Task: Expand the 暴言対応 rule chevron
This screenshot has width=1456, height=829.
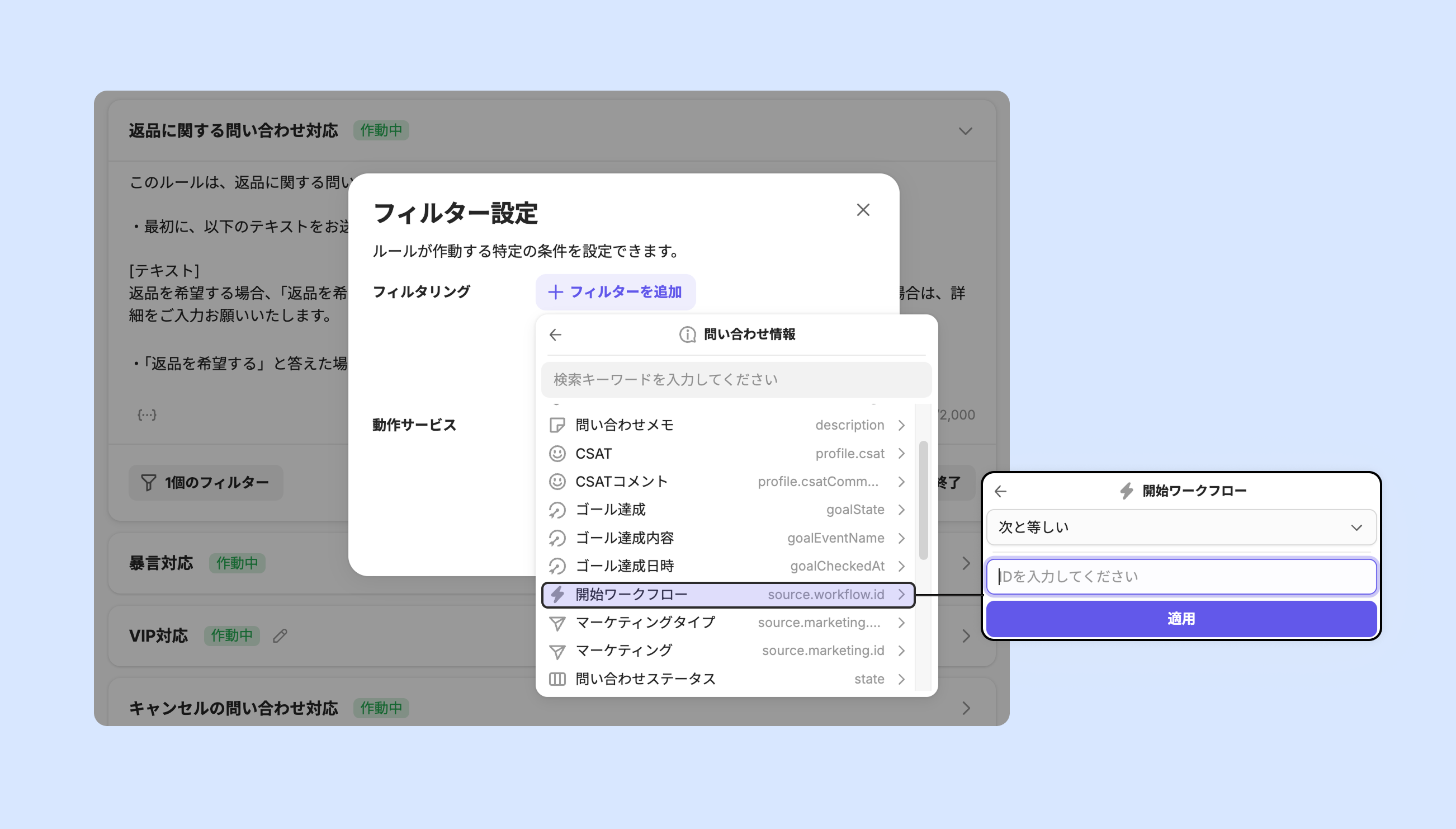Action: pos(966,564)
